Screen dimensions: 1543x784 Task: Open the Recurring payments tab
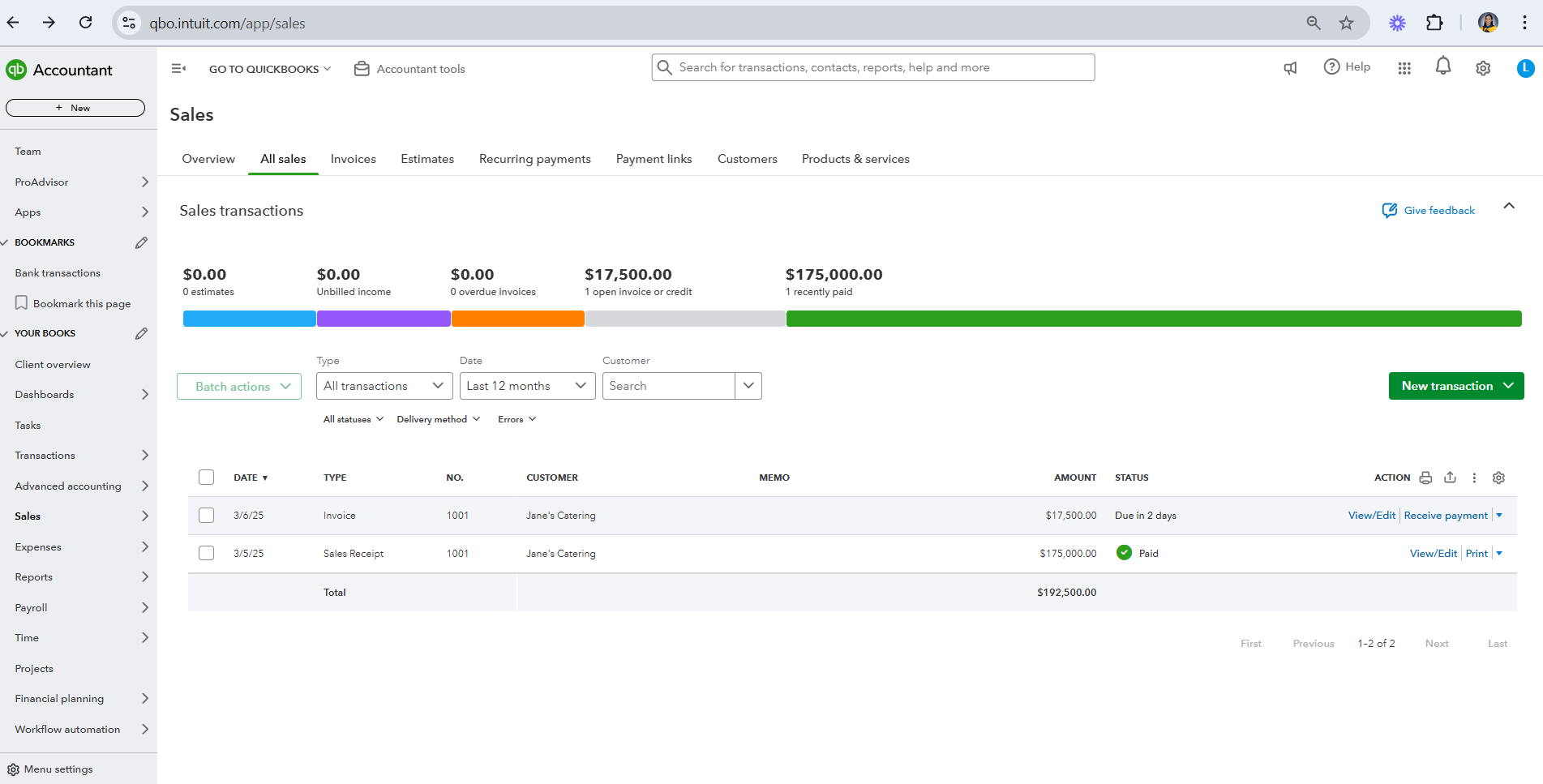point(535,159)
